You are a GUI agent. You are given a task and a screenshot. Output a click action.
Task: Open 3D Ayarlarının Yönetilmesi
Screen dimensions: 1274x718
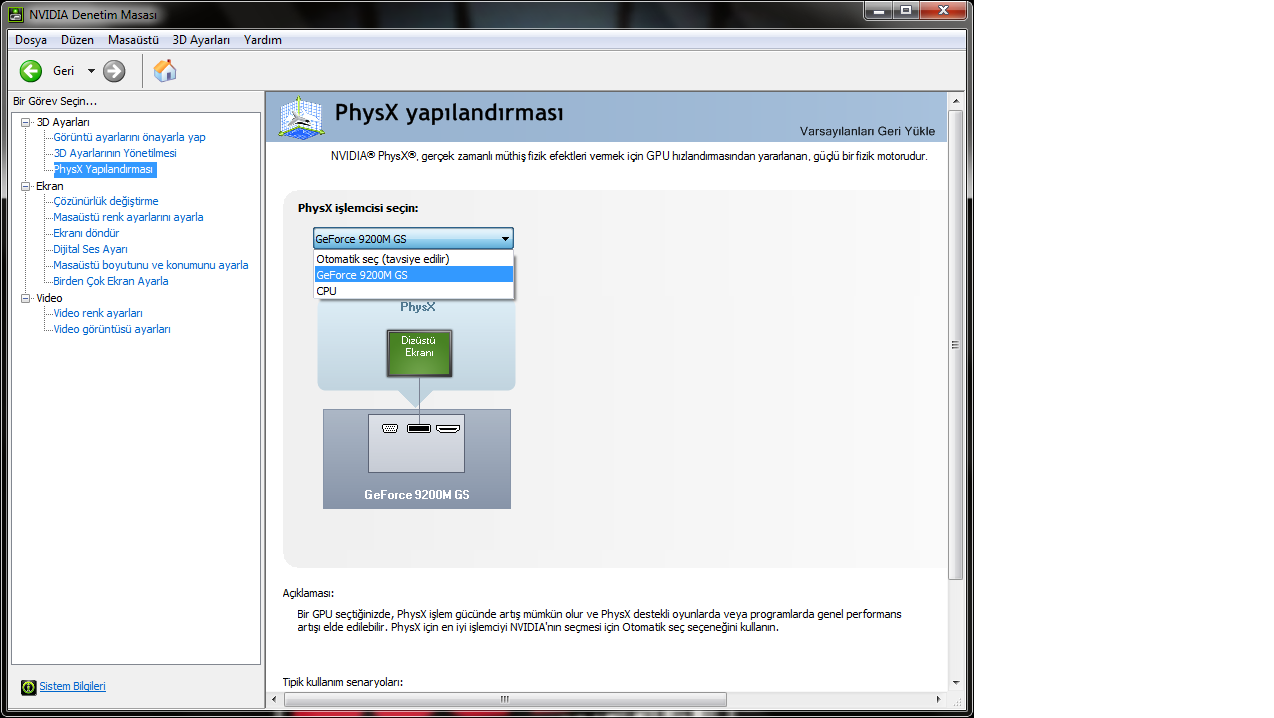pos(115,153)
